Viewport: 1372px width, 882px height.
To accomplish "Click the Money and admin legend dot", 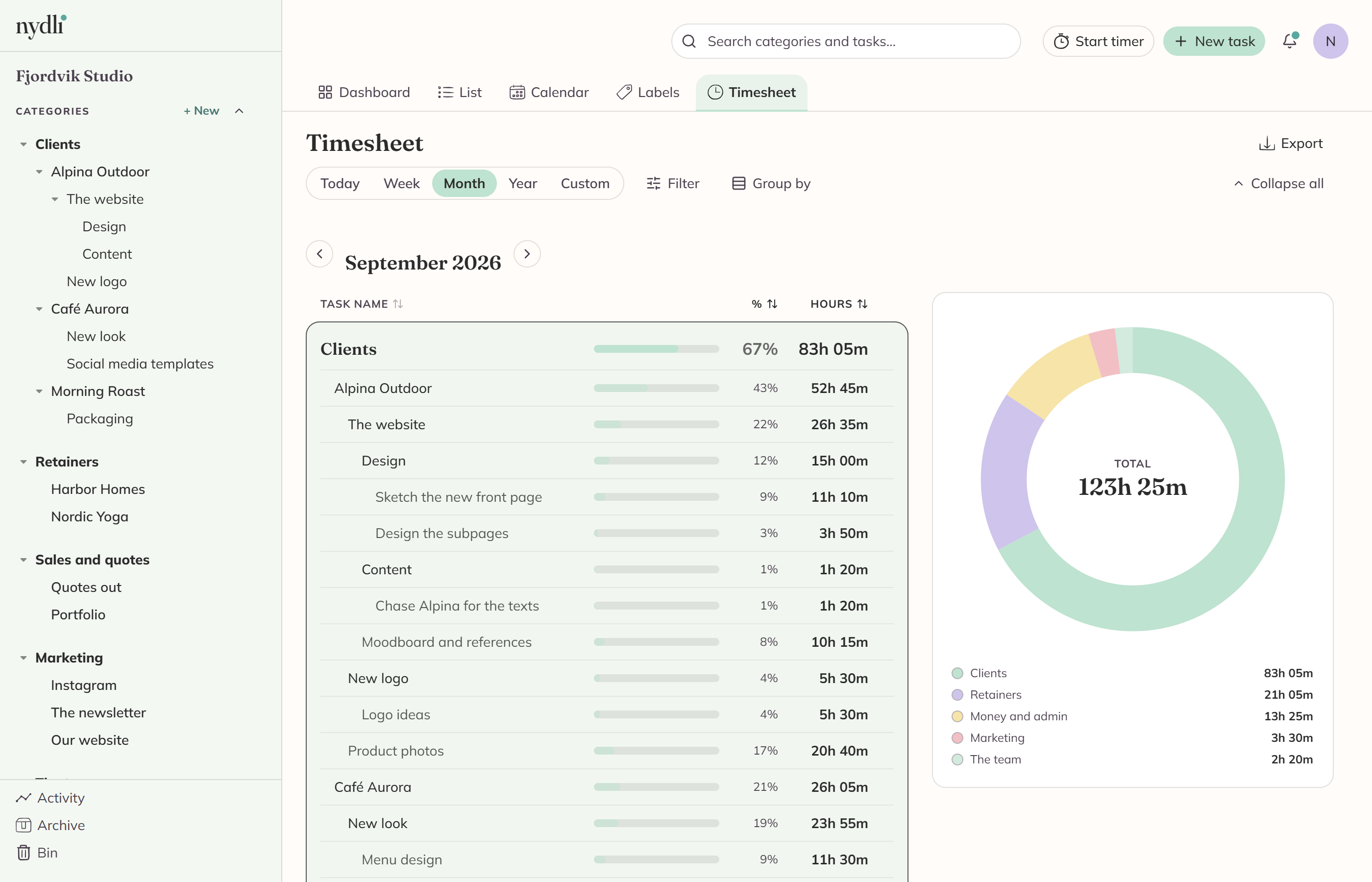I will point(957,716).
